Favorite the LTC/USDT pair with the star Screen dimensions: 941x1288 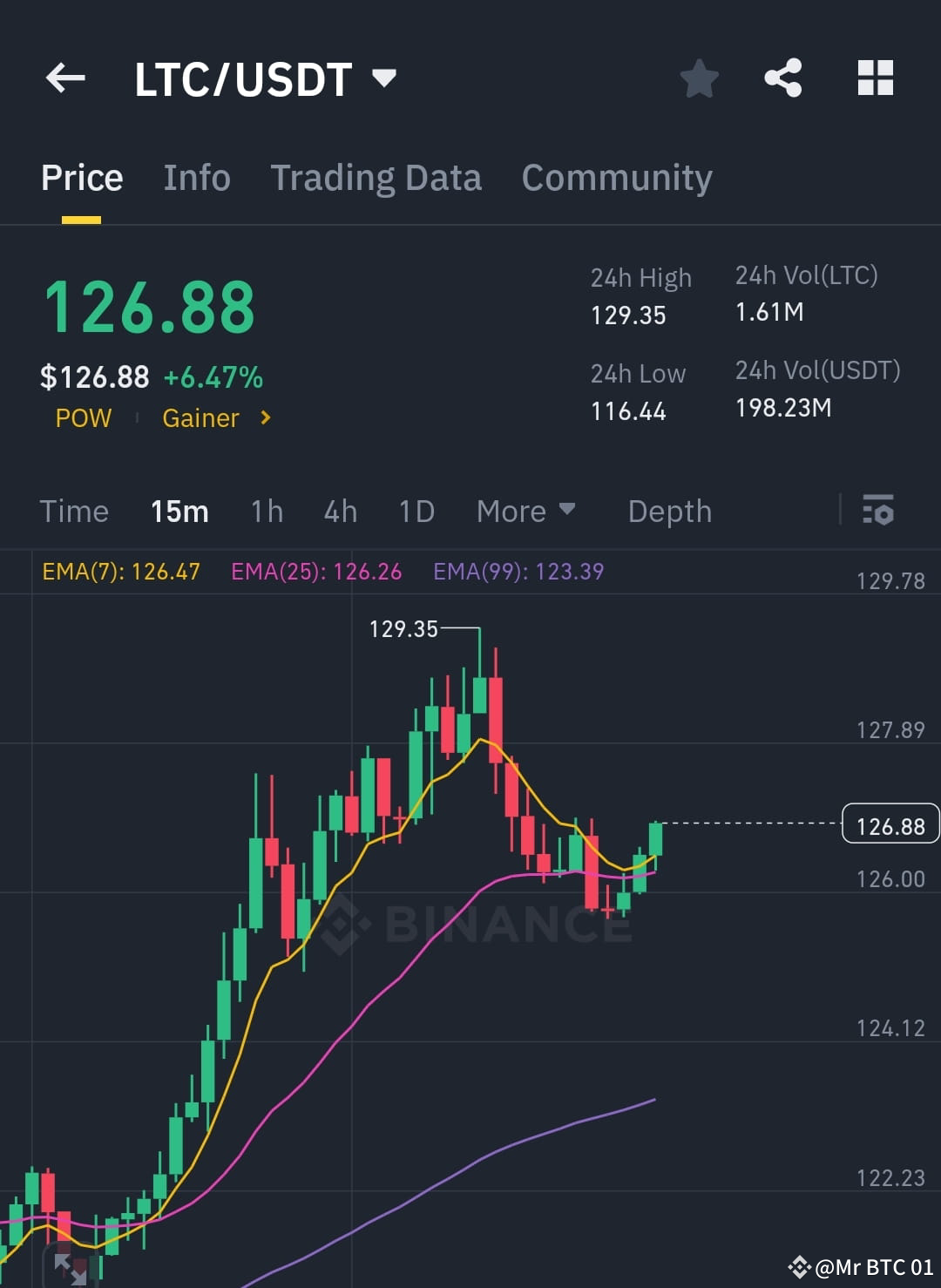click(x=700, y=78)
